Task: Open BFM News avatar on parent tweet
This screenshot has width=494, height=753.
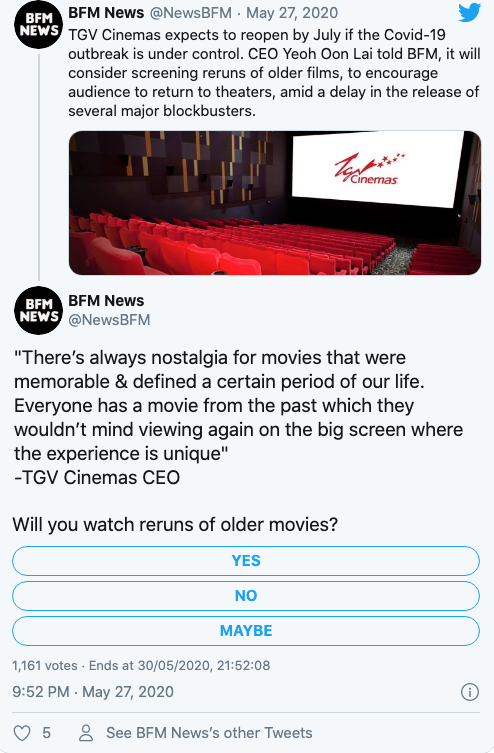Action: click(38, 25)
